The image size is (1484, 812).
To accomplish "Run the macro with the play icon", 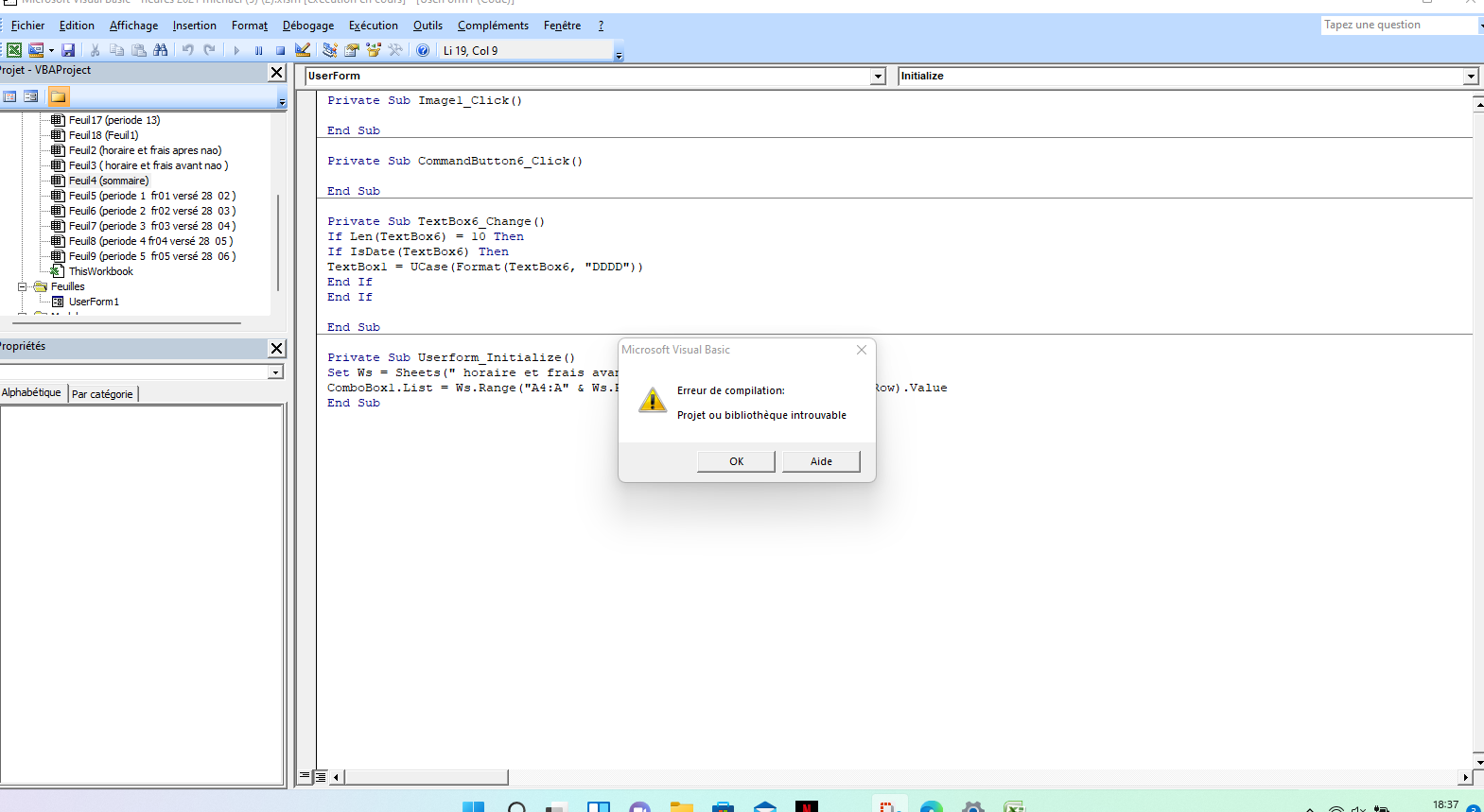I will point(236,50).
